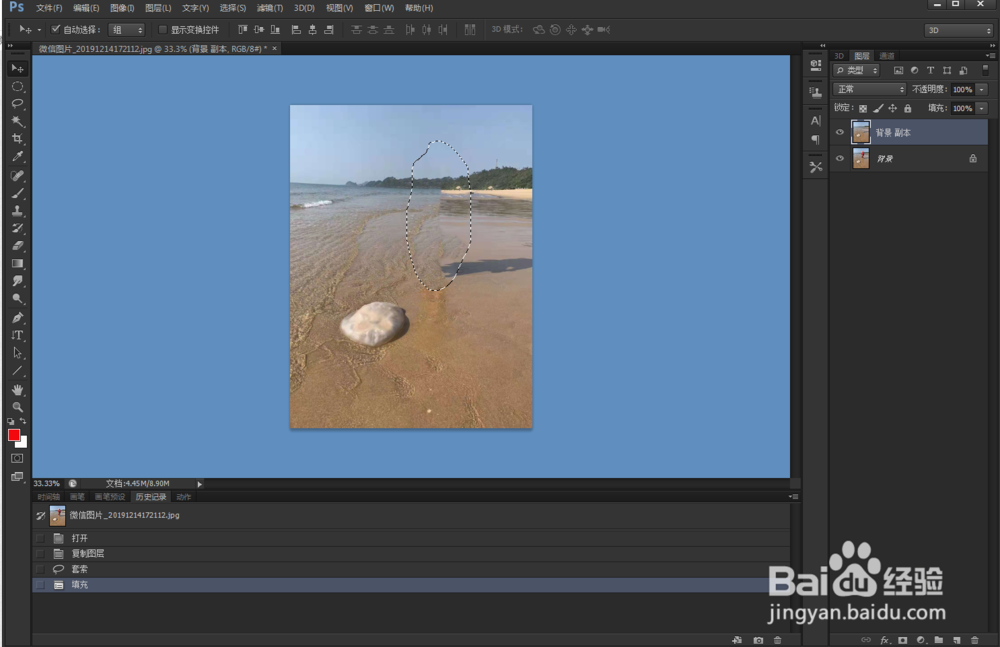Select the Clone Stamp tool
The image size is (1000, 647).
17,211
